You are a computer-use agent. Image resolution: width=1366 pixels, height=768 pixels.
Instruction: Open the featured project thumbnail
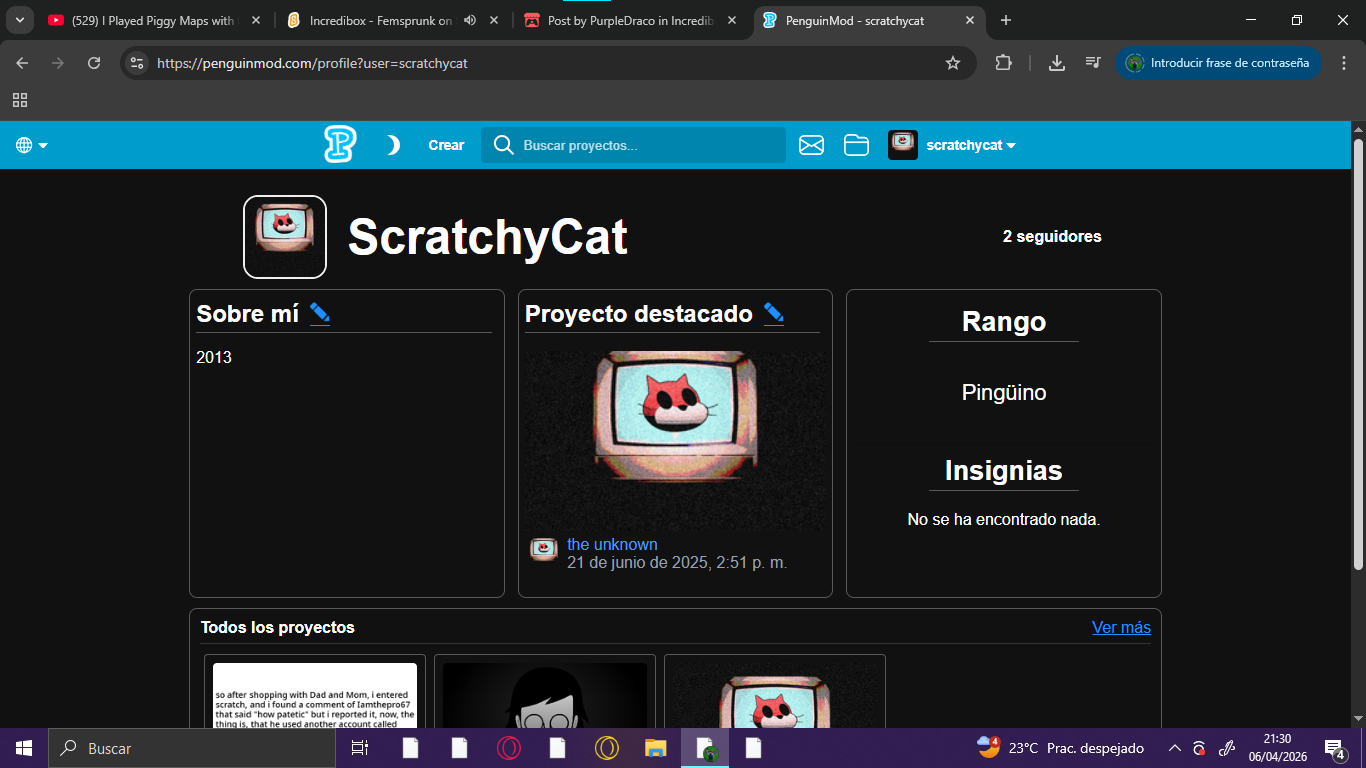pyautogui.click(x=675, y=440)
